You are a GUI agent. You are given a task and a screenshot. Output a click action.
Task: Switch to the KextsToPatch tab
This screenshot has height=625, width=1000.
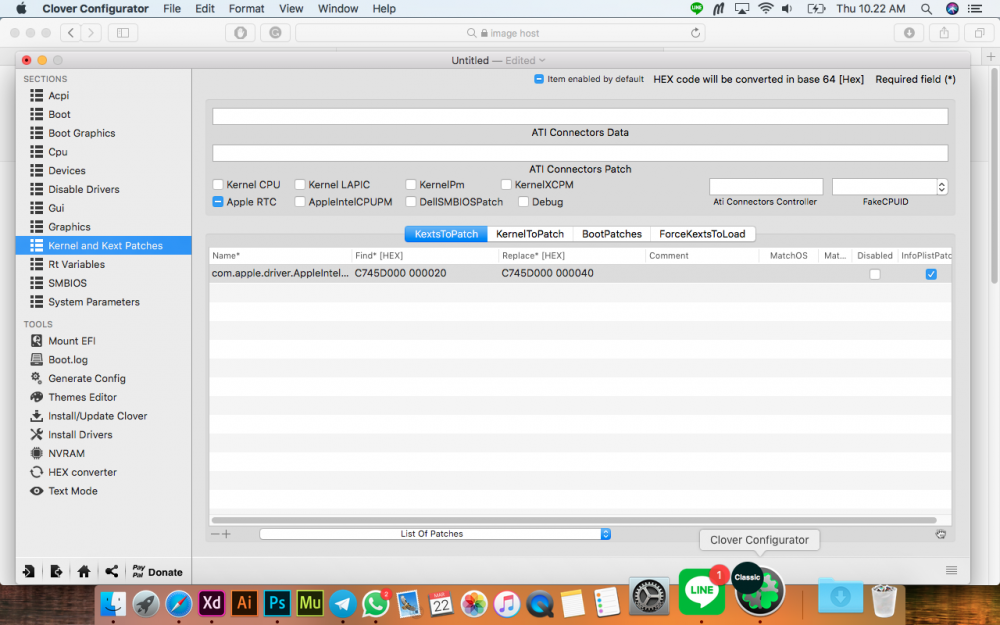(x=446, y=234)
